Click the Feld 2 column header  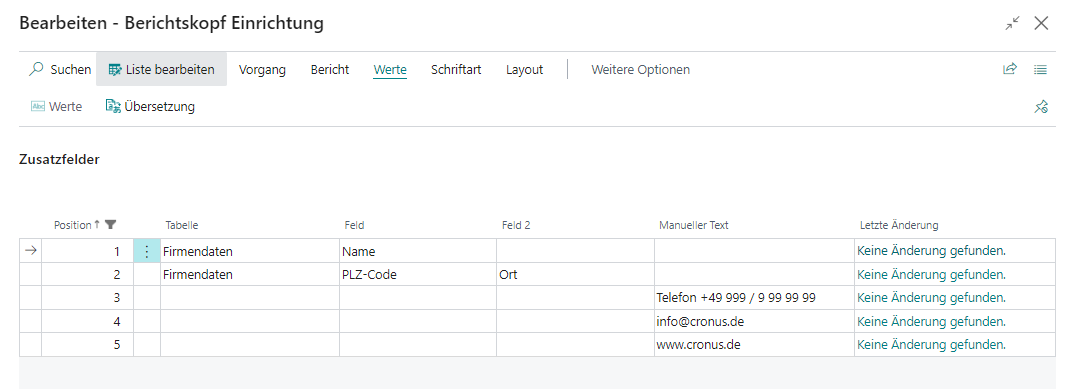515,225
